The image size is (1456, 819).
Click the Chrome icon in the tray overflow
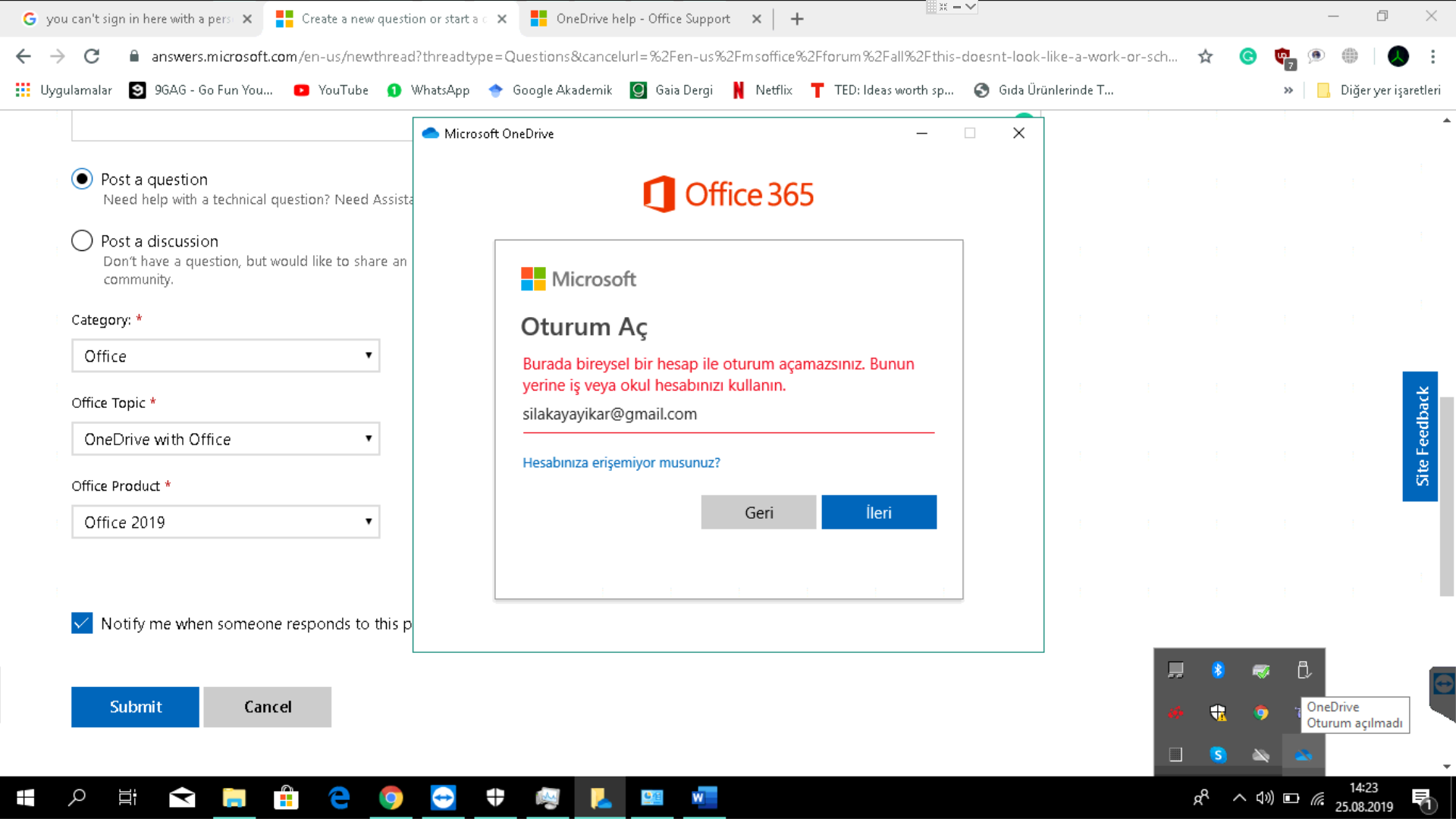coord(1260,713)
